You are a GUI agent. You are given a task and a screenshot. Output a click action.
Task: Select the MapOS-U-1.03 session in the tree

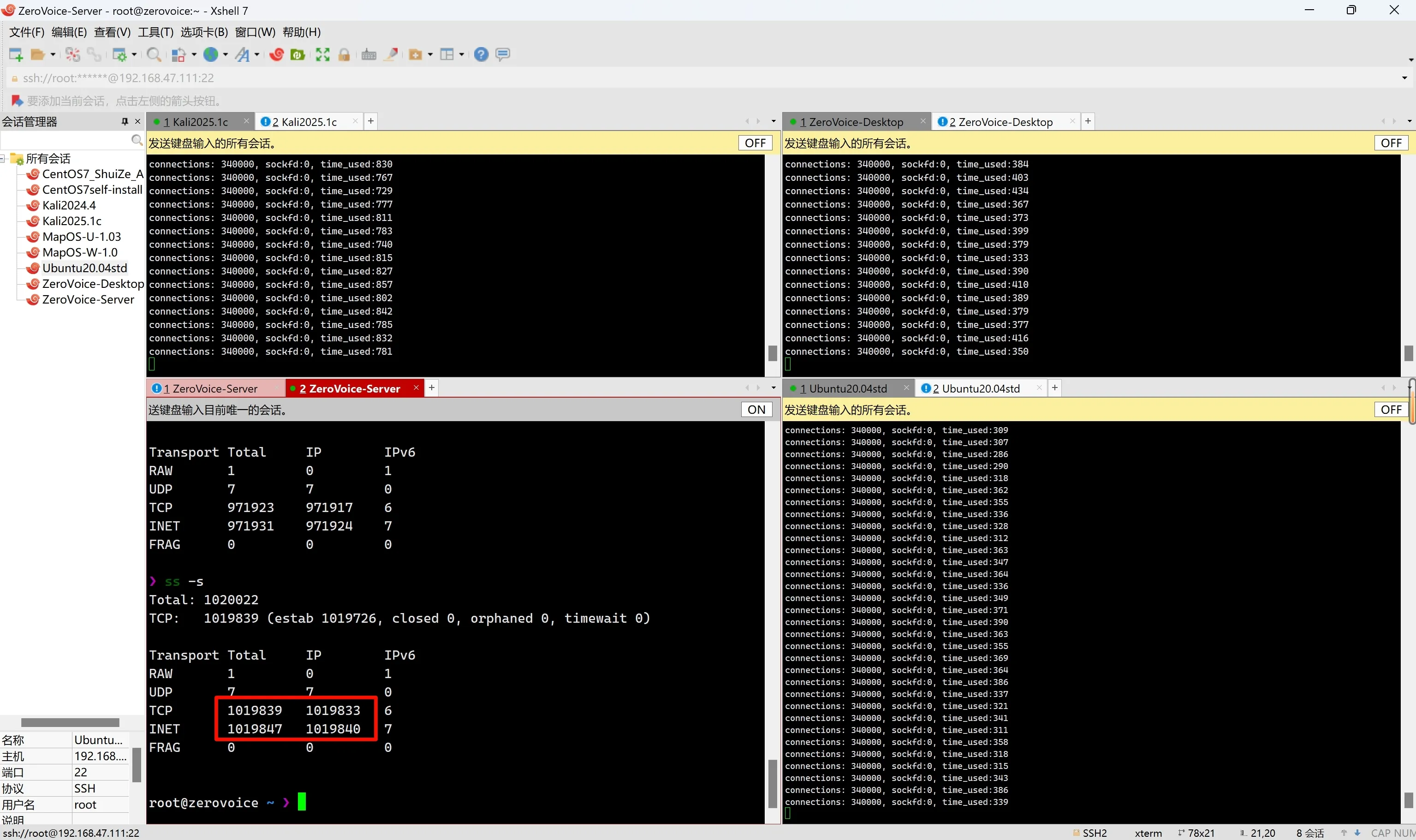click(x=82, y=237)
